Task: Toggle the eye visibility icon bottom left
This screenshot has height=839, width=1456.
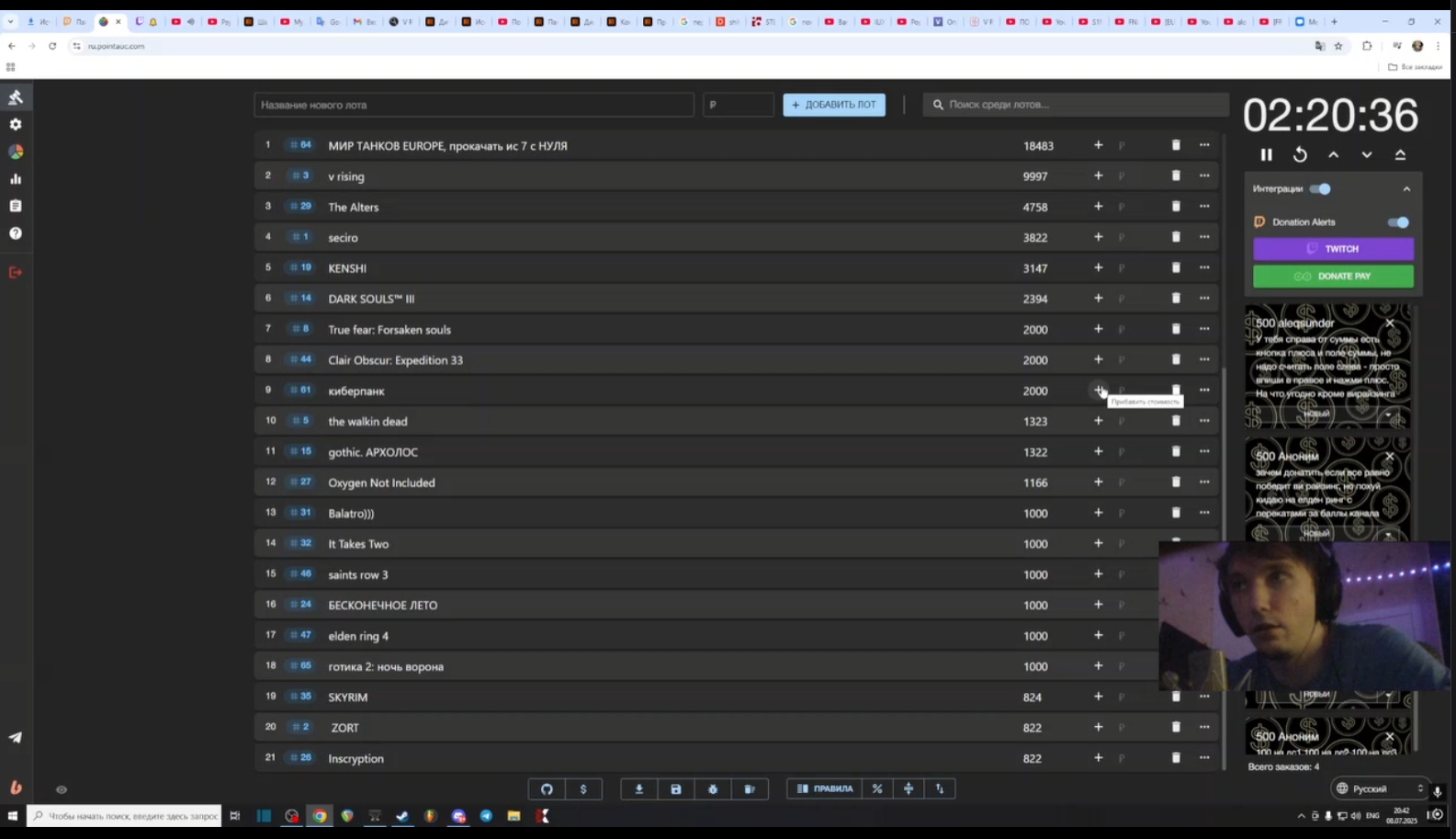Action: point(62,789)
